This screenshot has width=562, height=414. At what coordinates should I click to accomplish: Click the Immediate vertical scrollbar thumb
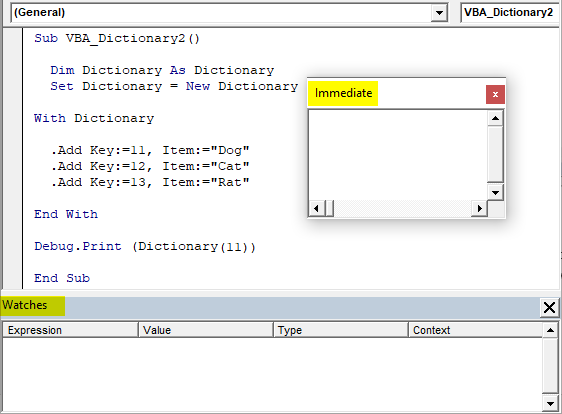495,154
